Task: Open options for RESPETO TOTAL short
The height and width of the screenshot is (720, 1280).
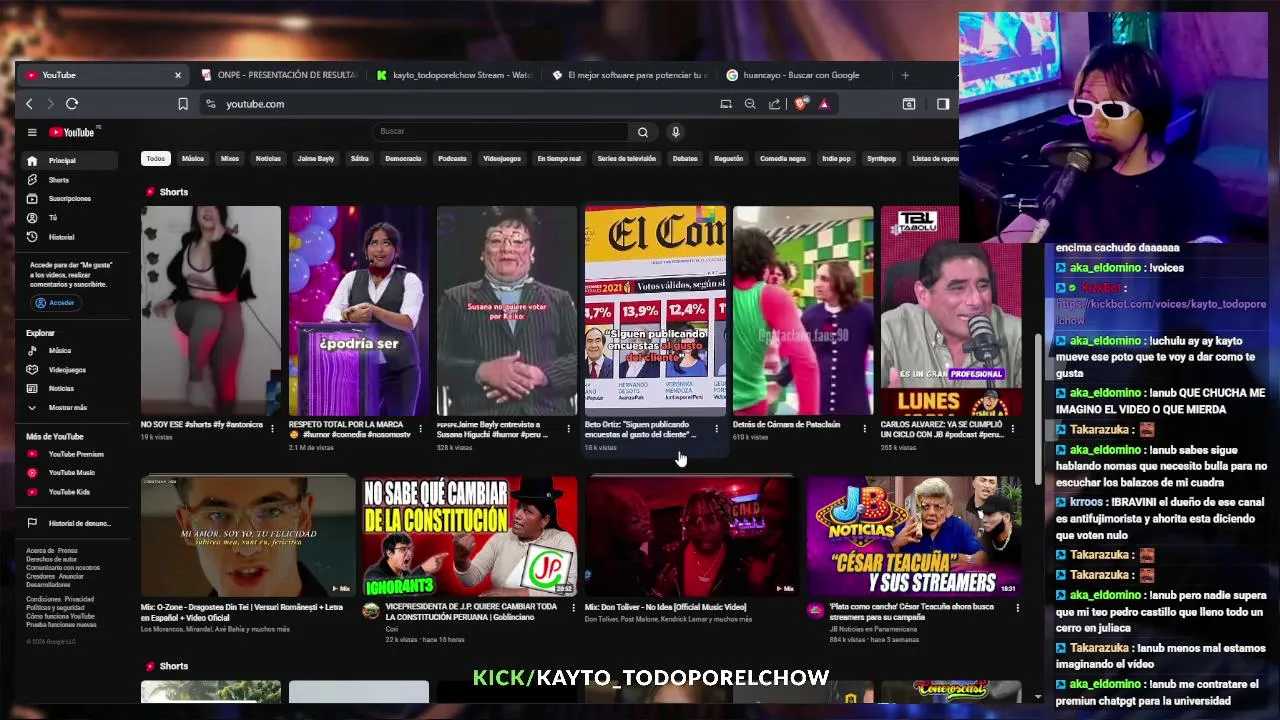Action: pos(420,428)
